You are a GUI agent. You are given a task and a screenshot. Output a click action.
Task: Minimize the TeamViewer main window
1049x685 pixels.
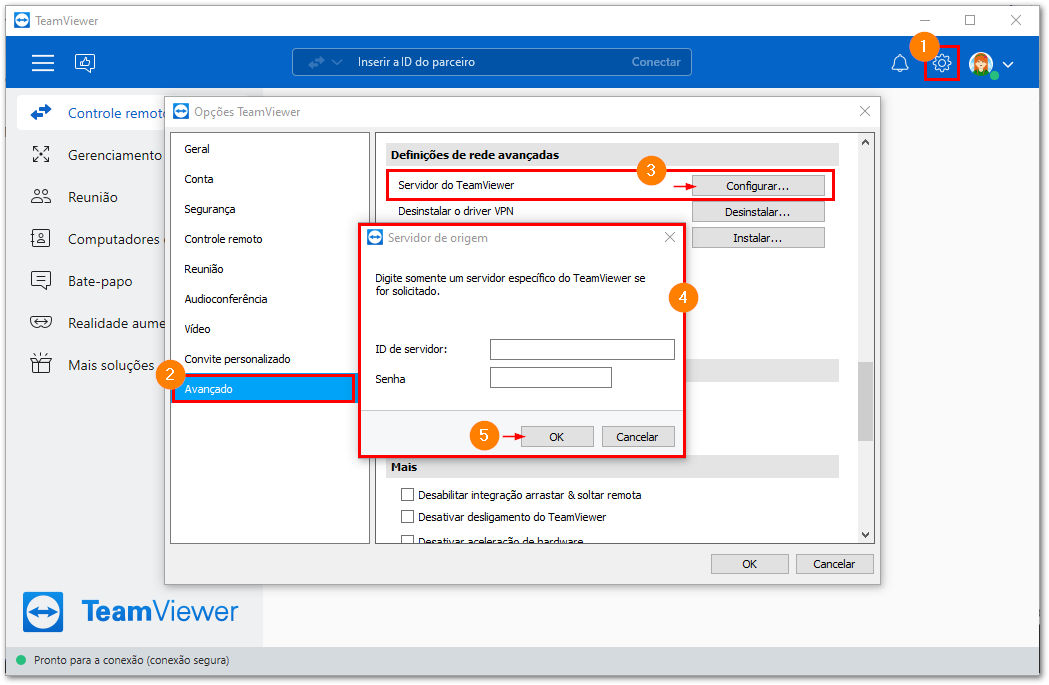pos(925,21)
